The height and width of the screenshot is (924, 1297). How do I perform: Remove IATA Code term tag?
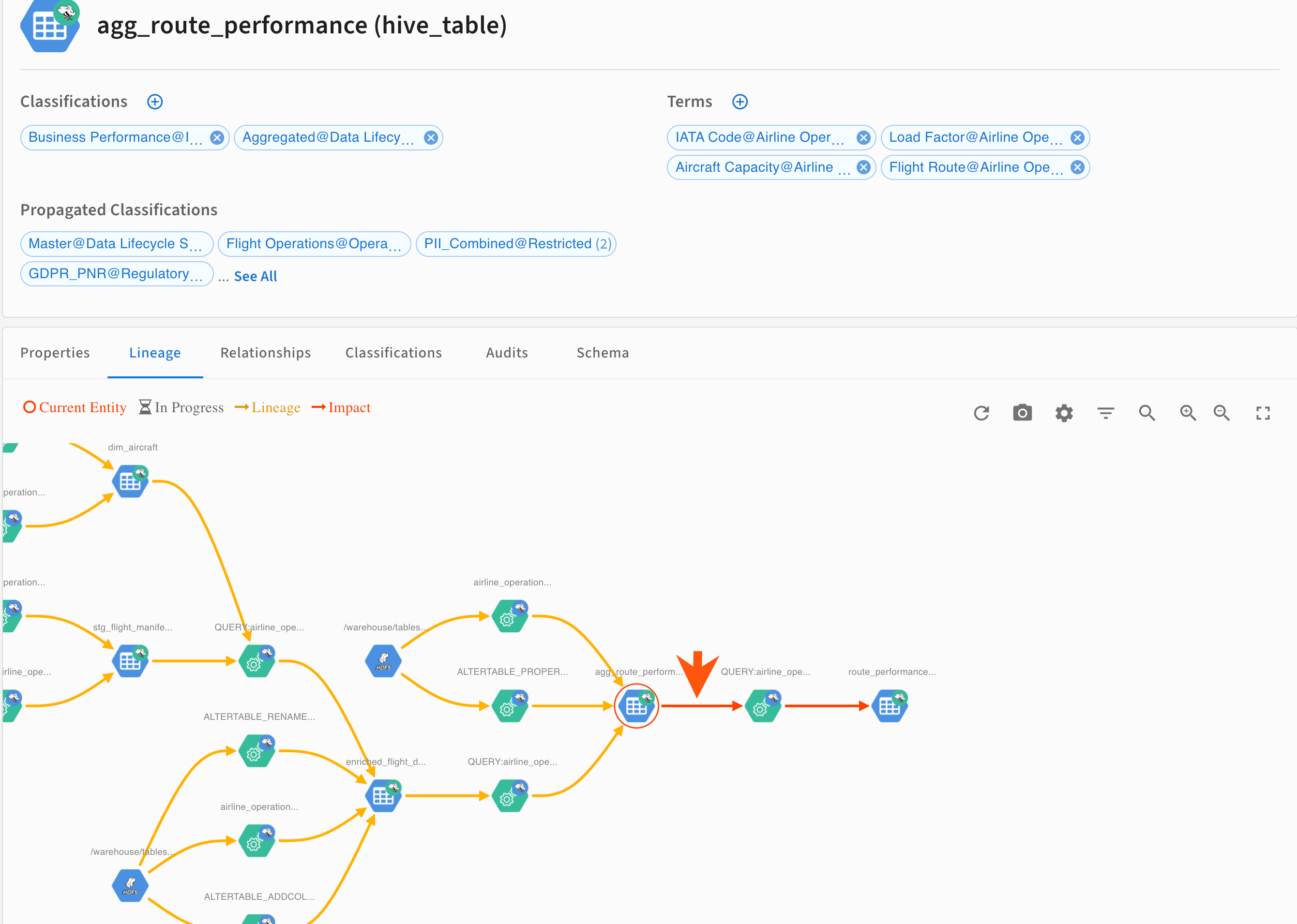point(863,138)
